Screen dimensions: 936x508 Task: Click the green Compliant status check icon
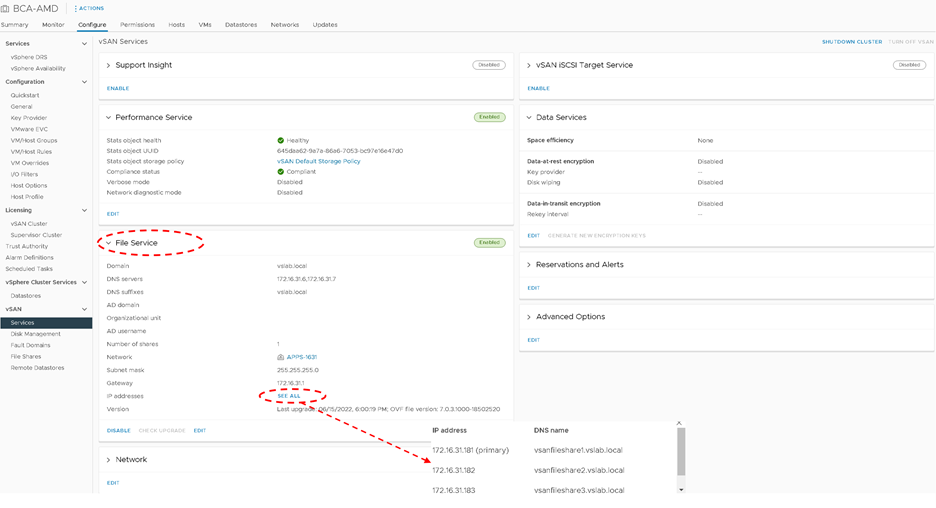(281, 172)
